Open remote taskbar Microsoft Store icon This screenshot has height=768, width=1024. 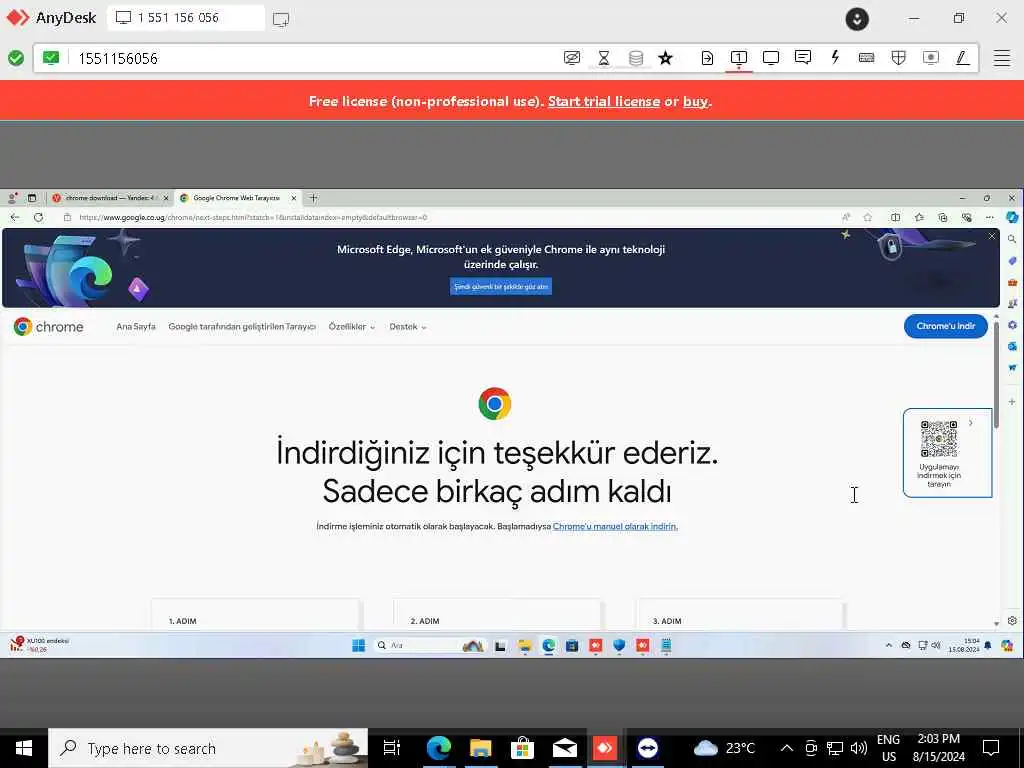pos(571,646)
